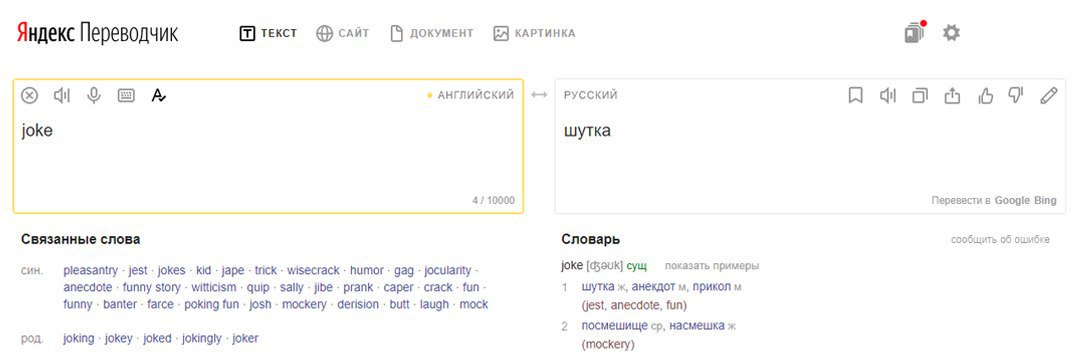Viewport: 1080px width, 360px height.
Task: Switch to the САЙТ tab
Action: (343, 33)
